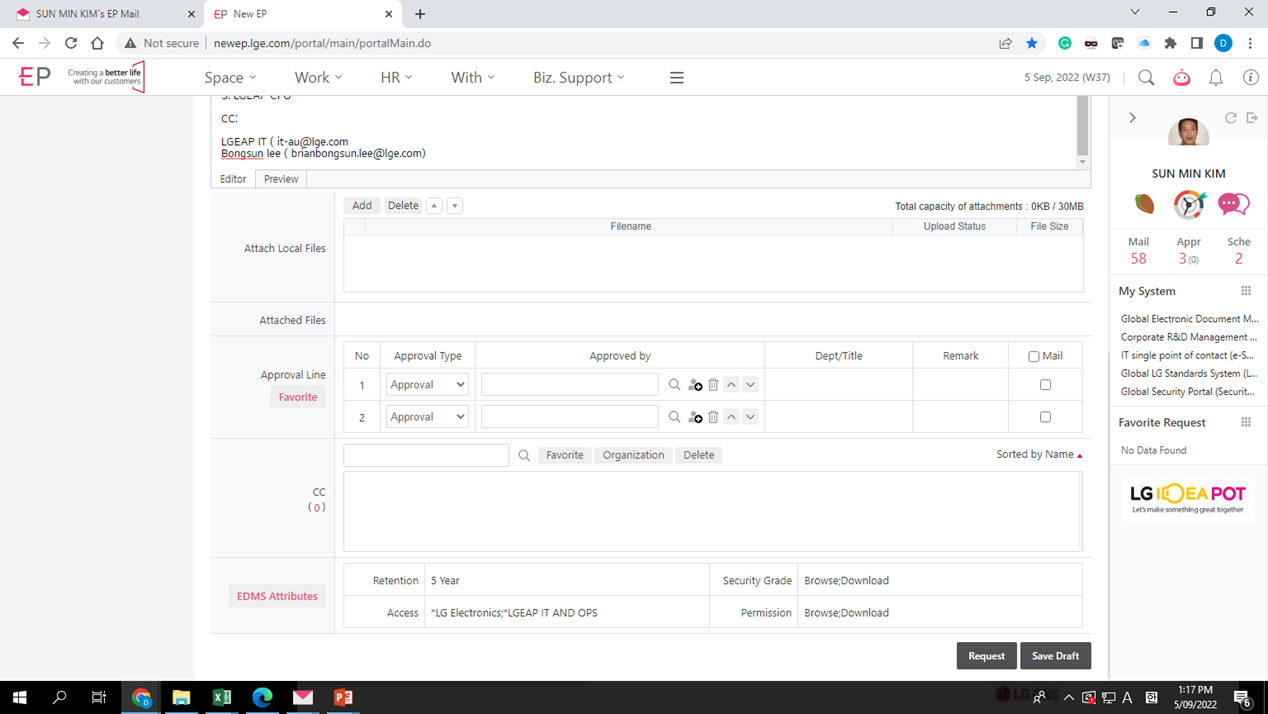Check the Mail checkbox in the header row

point(1034,356)
